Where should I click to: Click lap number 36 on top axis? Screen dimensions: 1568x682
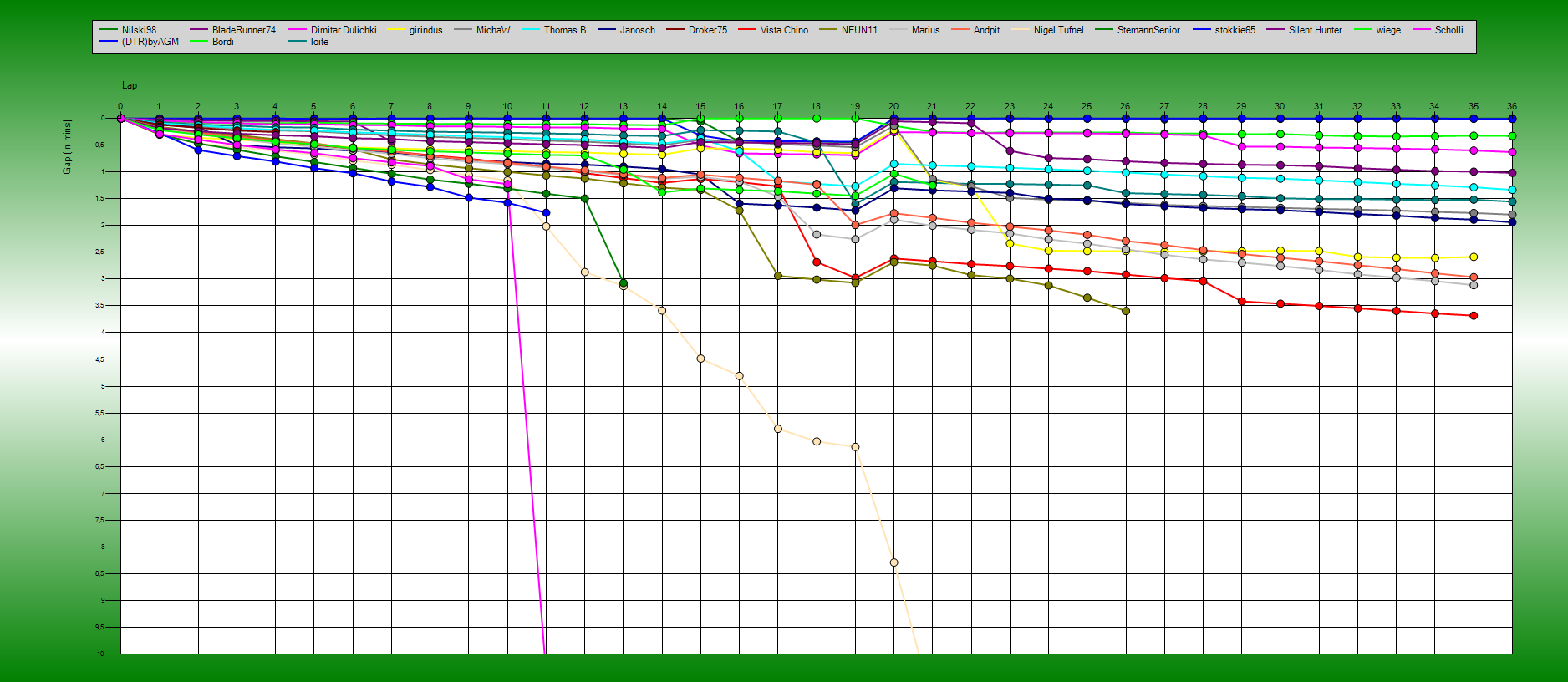[x=1512, y=107]
